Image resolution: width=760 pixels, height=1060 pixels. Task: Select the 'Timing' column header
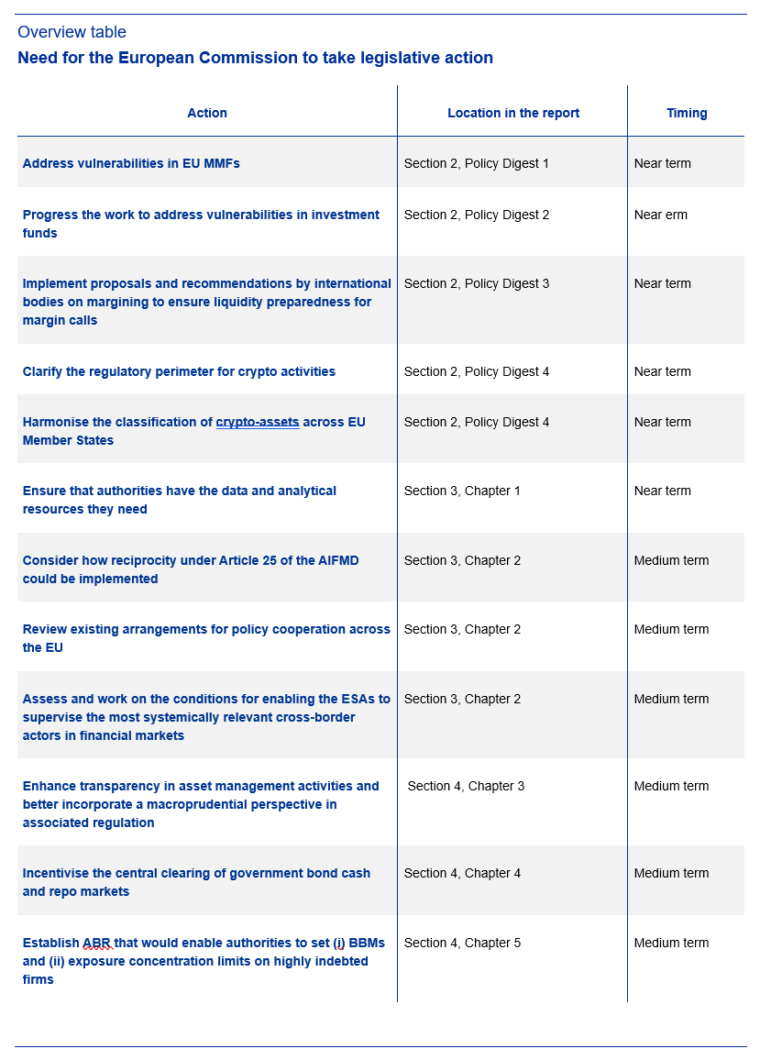click(686, 113)
